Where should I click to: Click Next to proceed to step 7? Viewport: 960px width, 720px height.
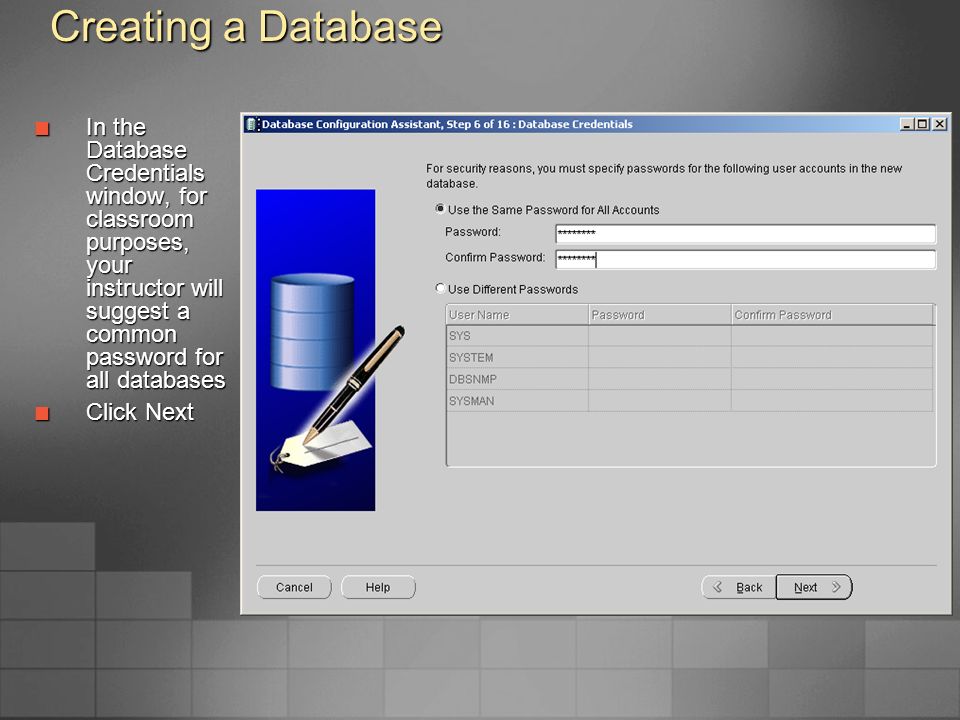(814, 587)
